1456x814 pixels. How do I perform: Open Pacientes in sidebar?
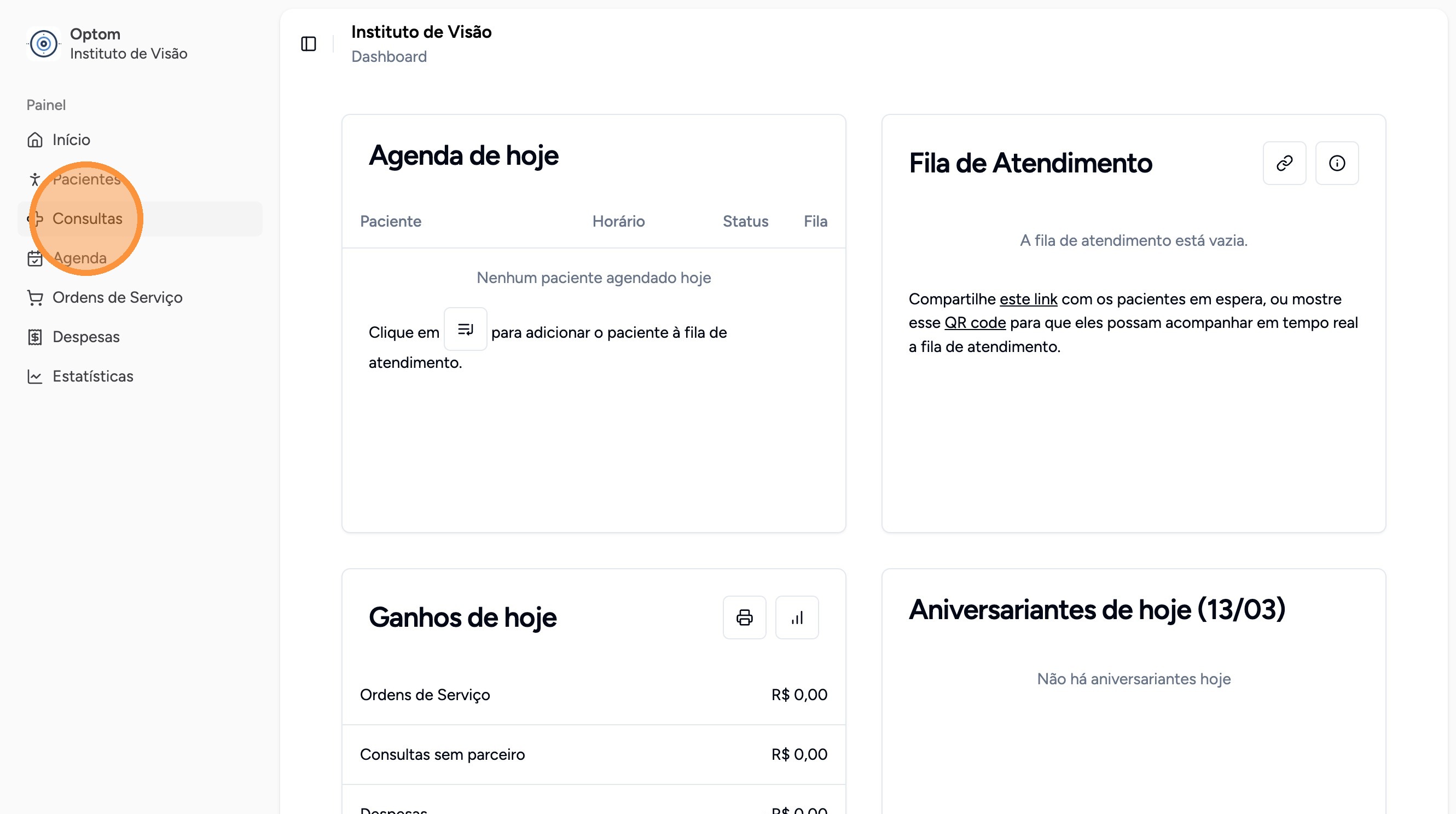pyautogui.click(x=86, y=179)
